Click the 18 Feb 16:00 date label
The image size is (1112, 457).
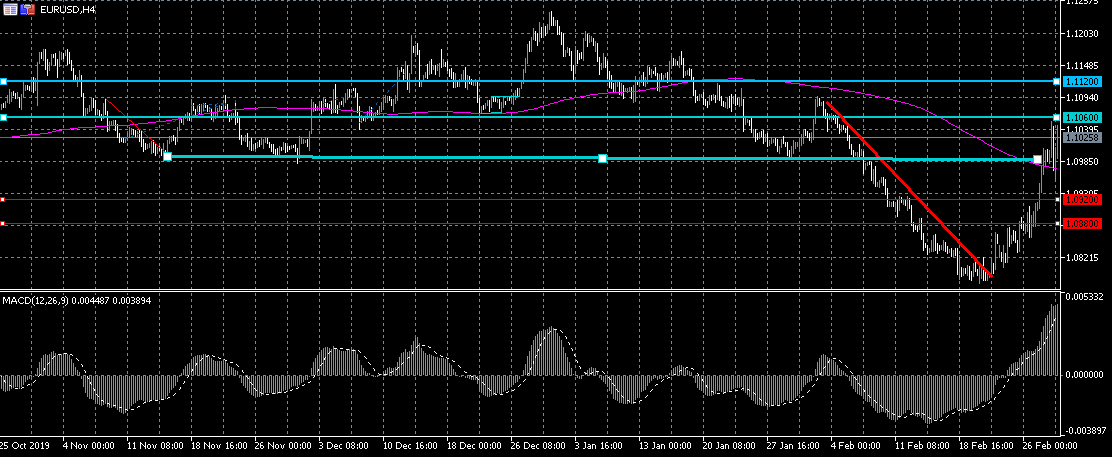click(x=986, y=447)
